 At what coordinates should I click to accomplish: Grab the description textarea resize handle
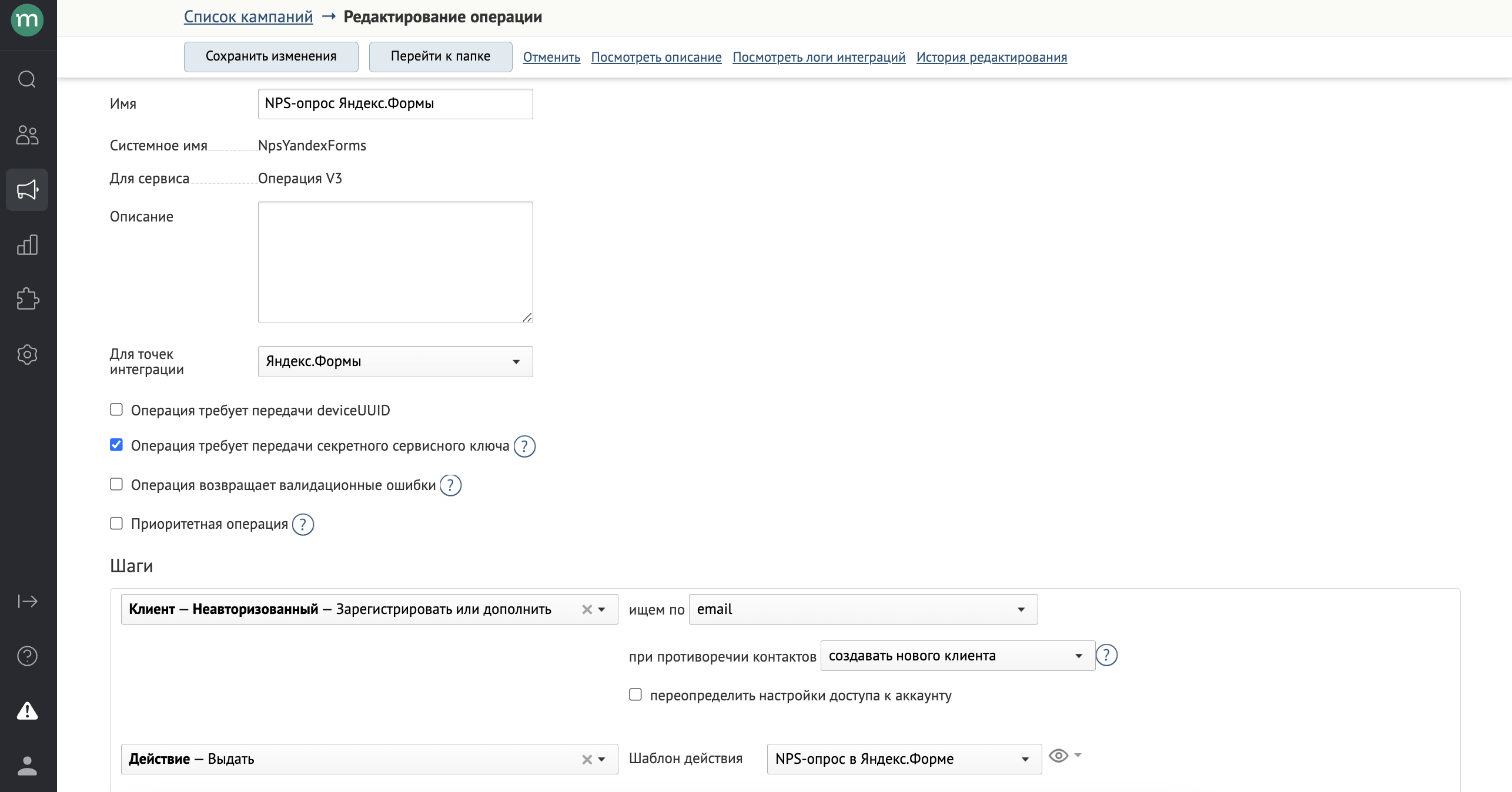(527, 317)
